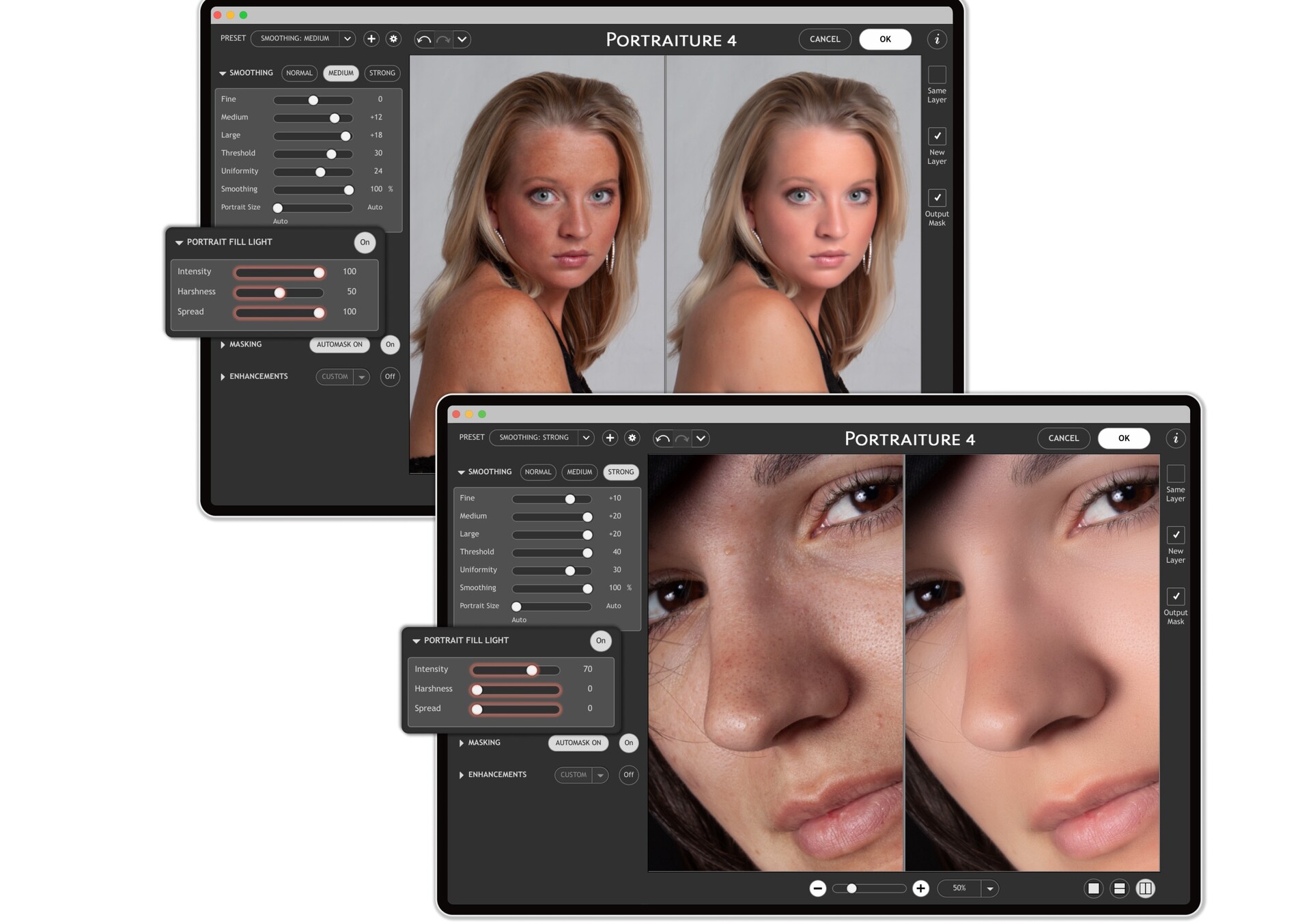Collapse Smoothing section in back window

click(x=223, y=73)
